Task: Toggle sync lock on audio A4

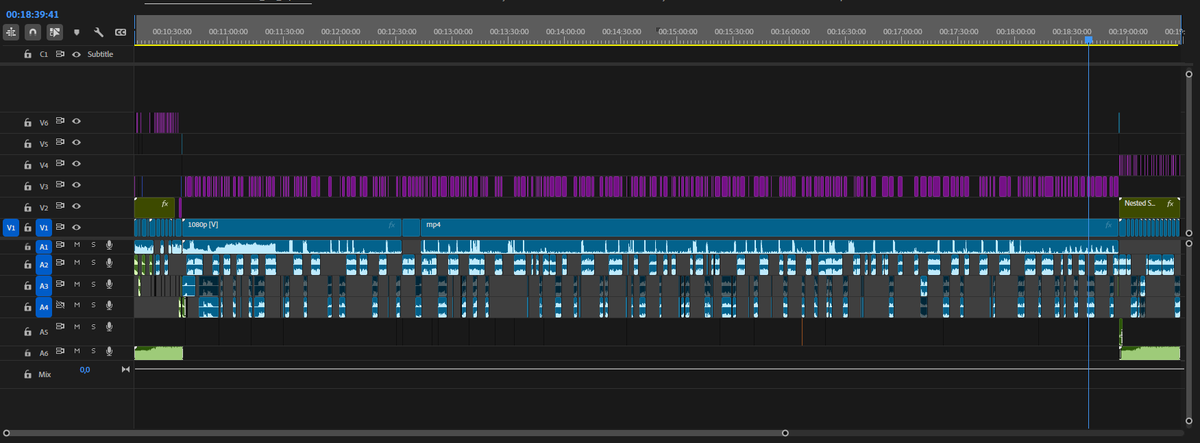Action: 60,306
